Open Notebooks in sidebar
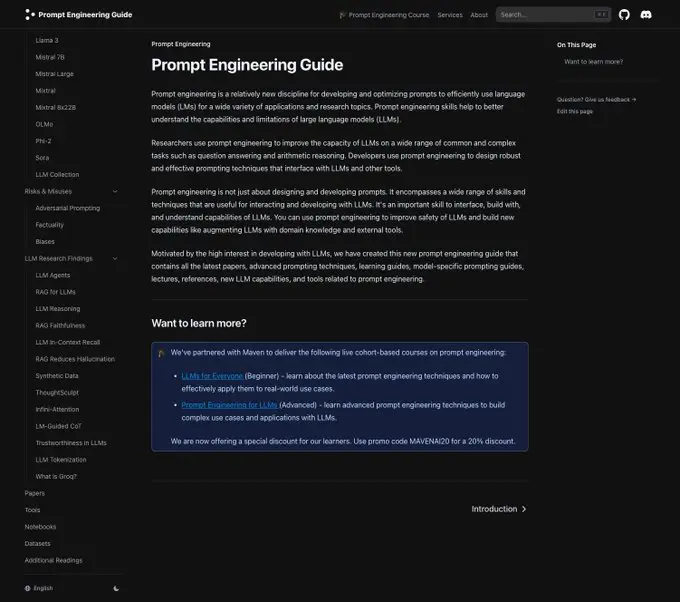Viewport: 680px width, 602px height. click(x=40, y=527)
